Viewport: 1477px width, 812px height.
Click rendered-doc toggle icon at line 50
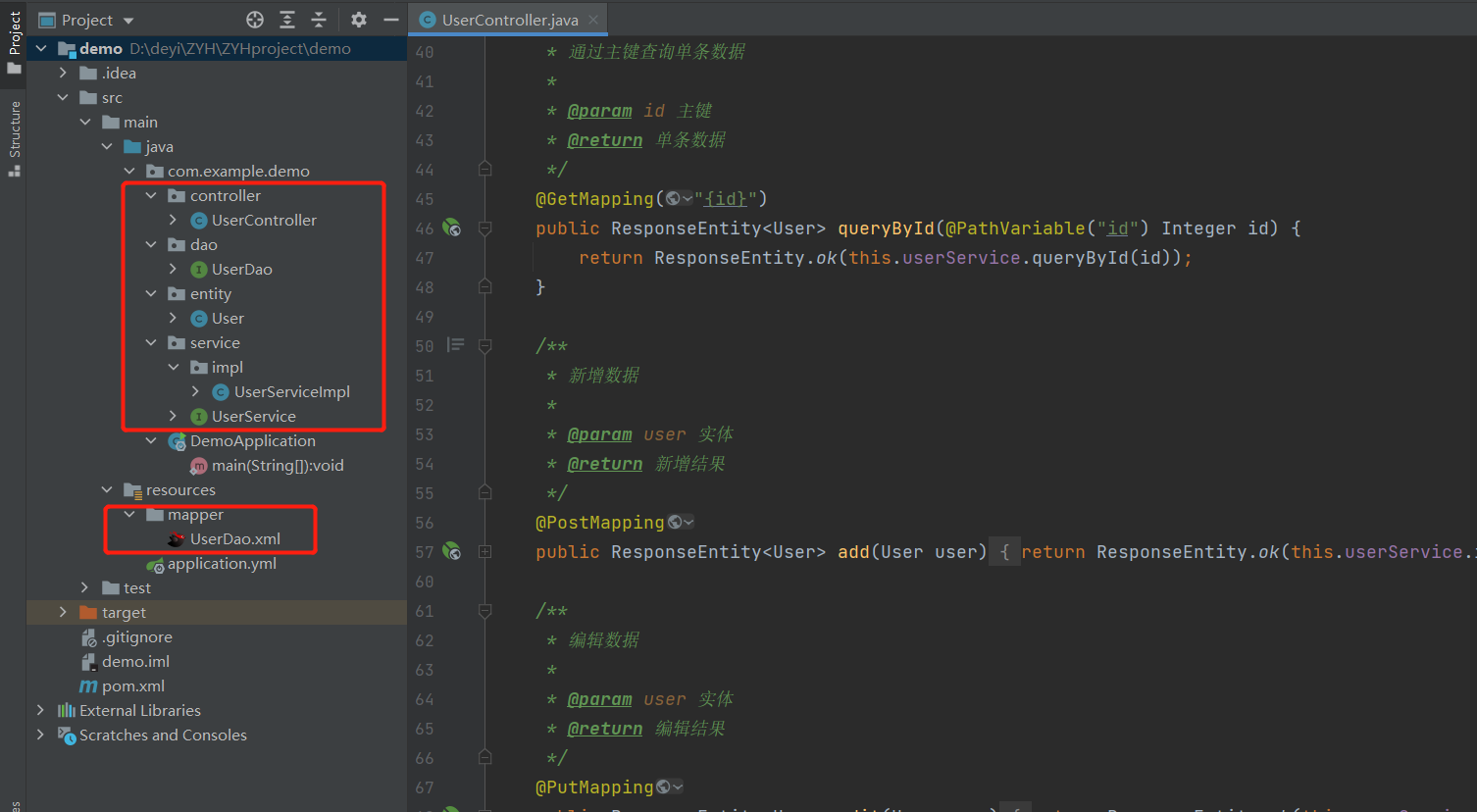pyautogui.click(x=456, y=345)
